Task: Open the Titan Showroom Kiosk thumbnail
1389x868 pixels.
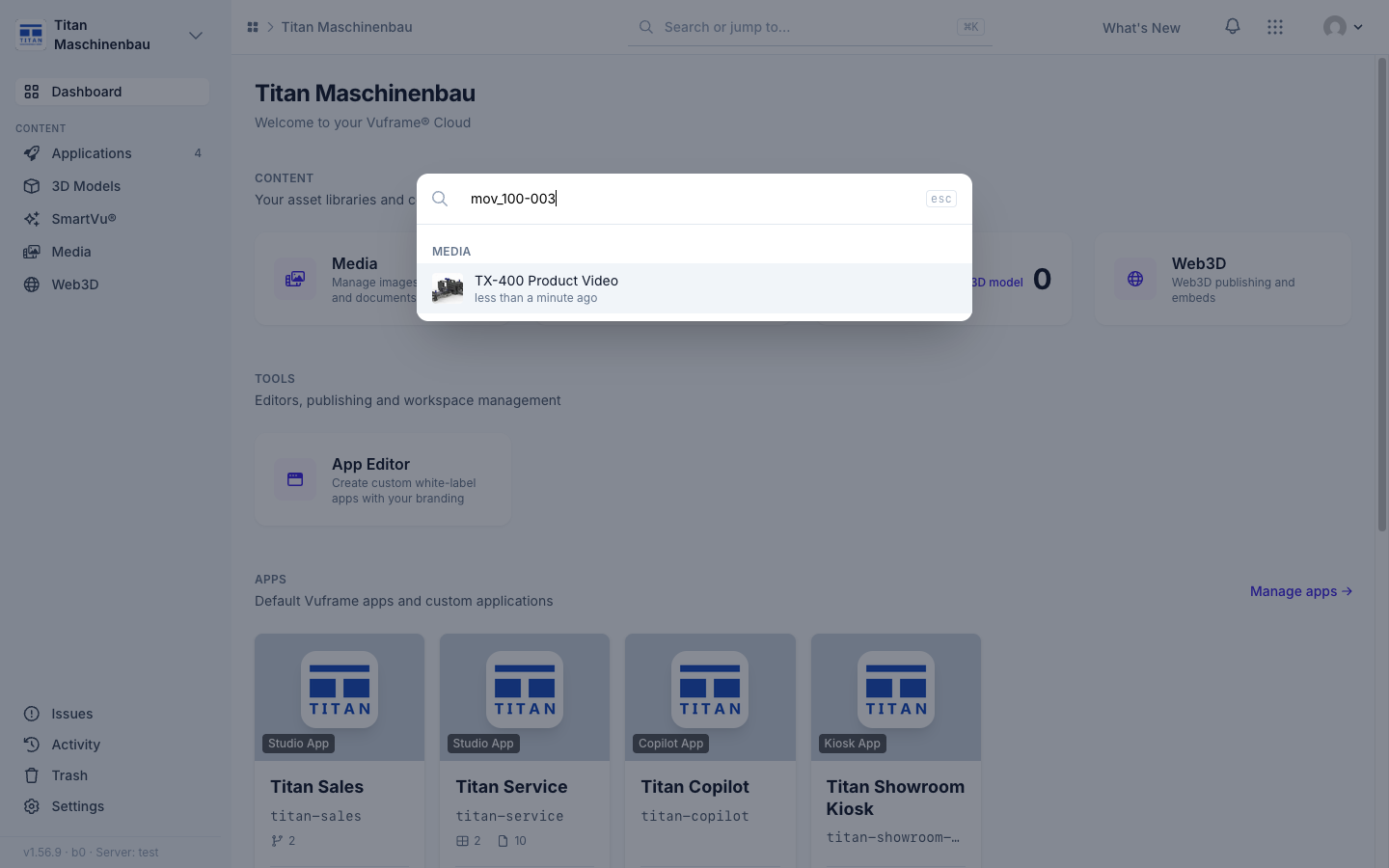Action: (896, 697)
